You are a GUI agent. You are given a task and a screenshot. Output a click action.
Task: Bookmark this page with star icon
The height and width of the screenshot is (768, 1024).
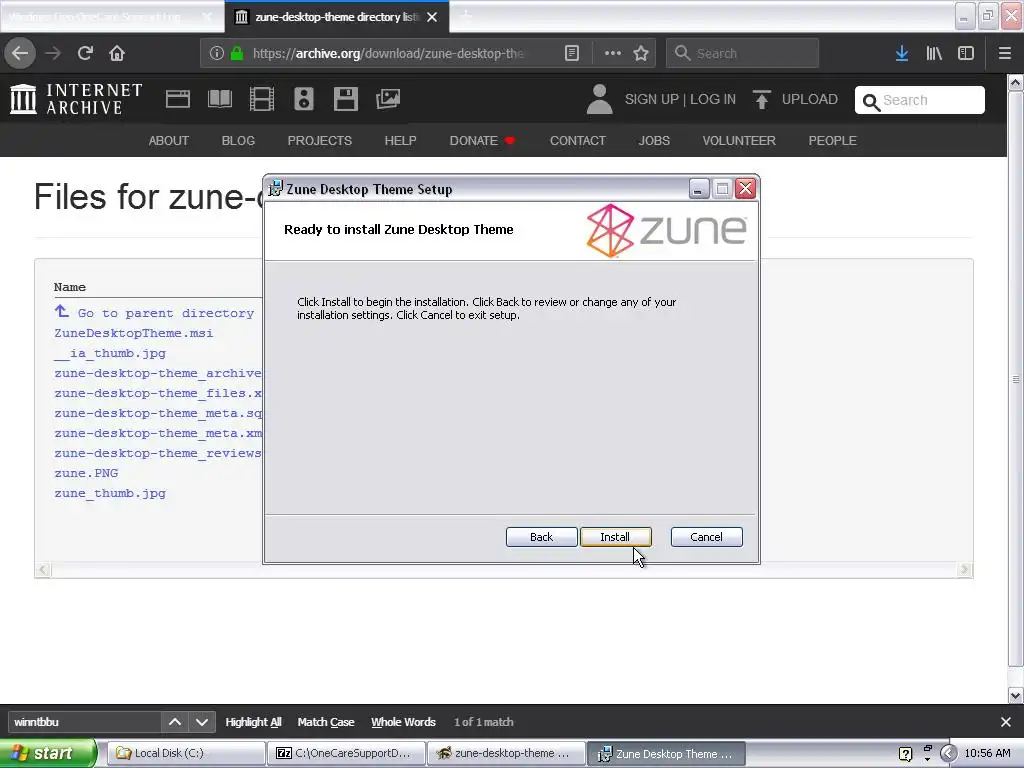[x=641, y=53]
